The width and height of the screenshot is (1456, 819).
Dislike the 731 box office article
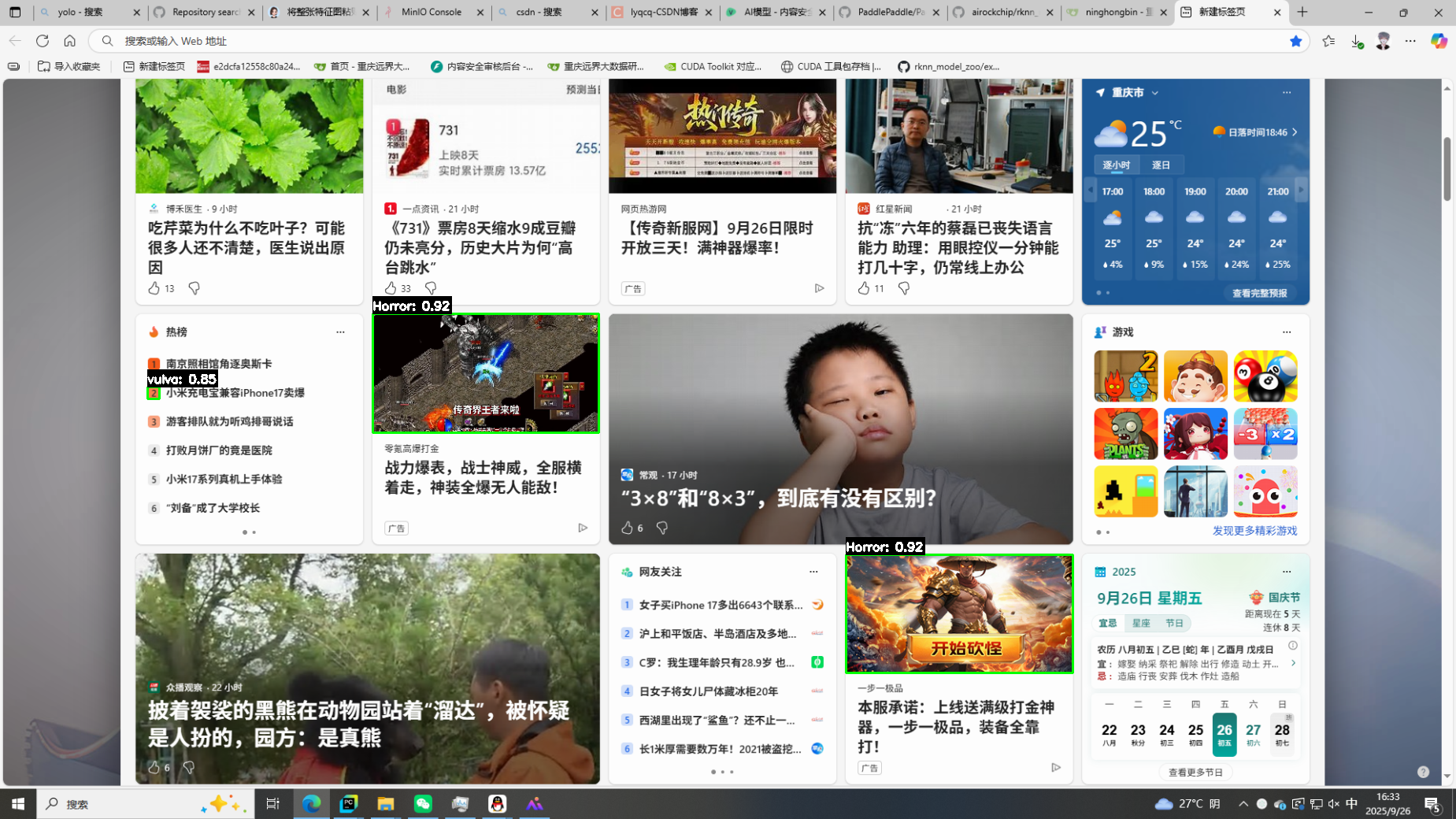(x=431, y=288)
